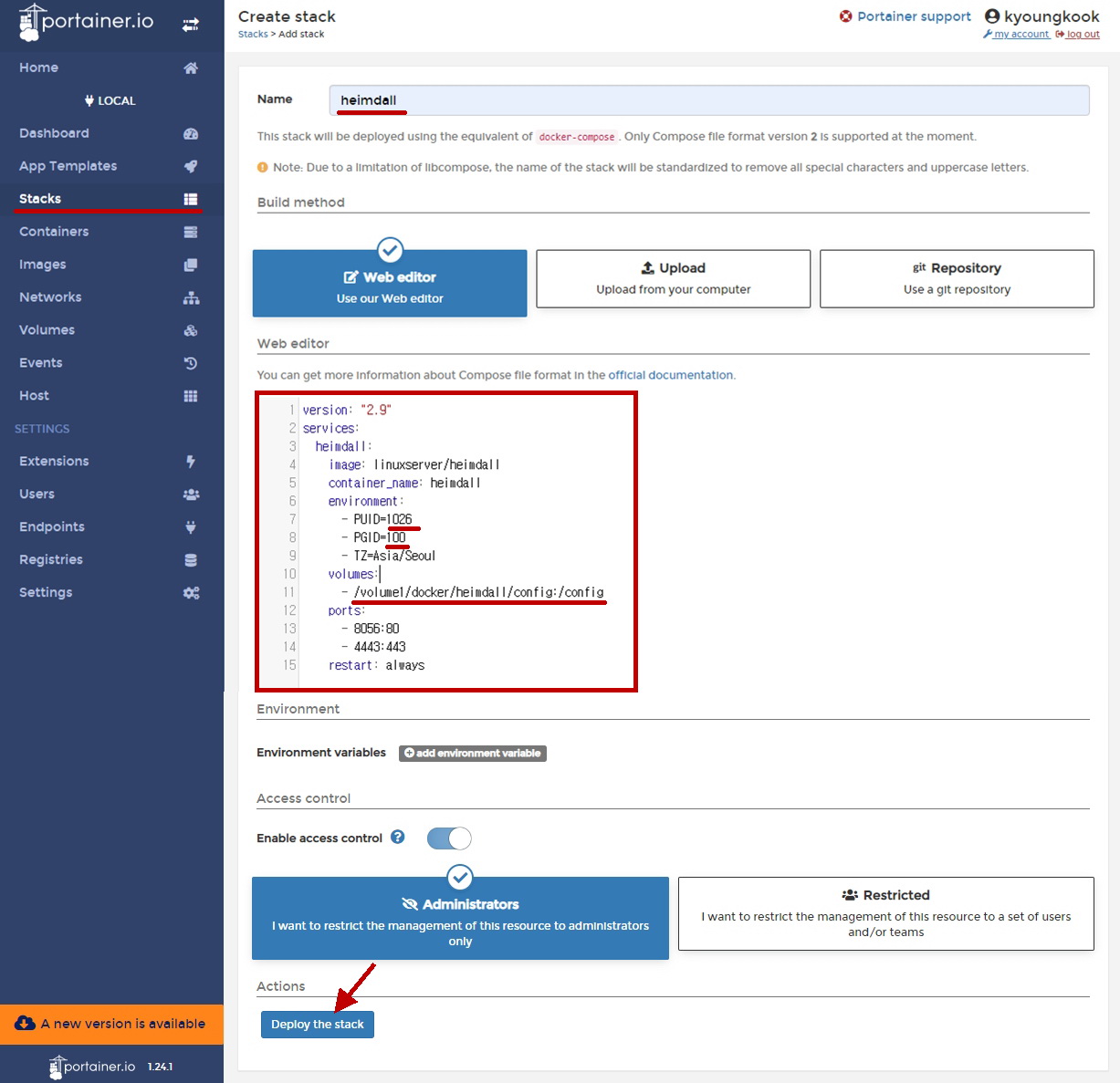Click the TZ=Asia/Seoul line
The width and height of the screenshot is (1120, 1083).
(388, 556)
